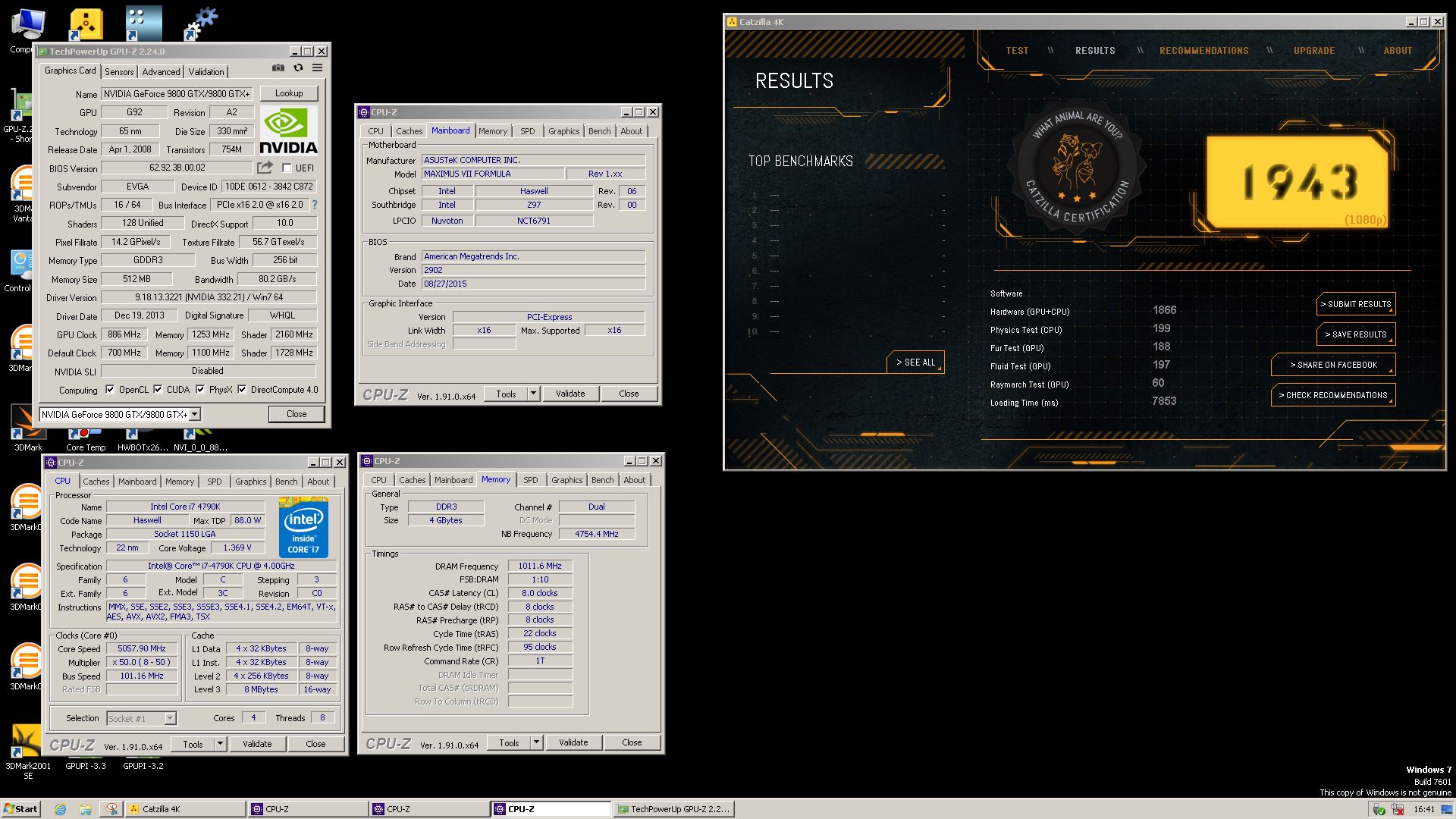Open Internet Explorer from taskbar quick launch
Viewport: 1456px width, 819px height.
point(60,809)
